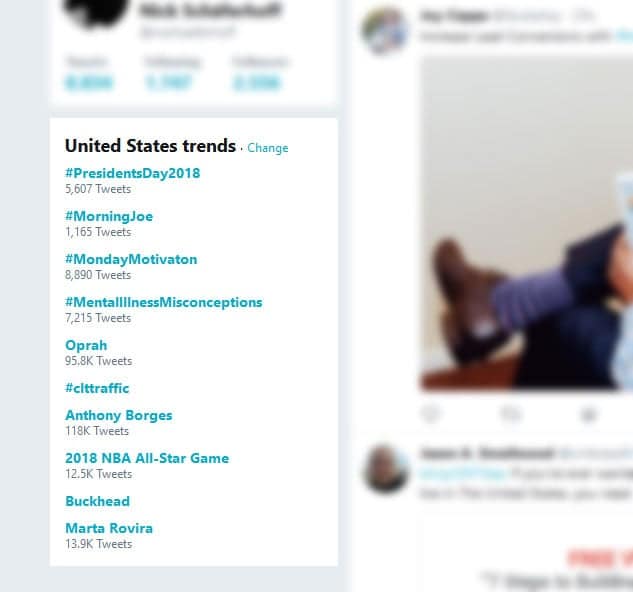Open the #clttraffic trend
This screenshot has height=592, width=633.
(97, 388)
